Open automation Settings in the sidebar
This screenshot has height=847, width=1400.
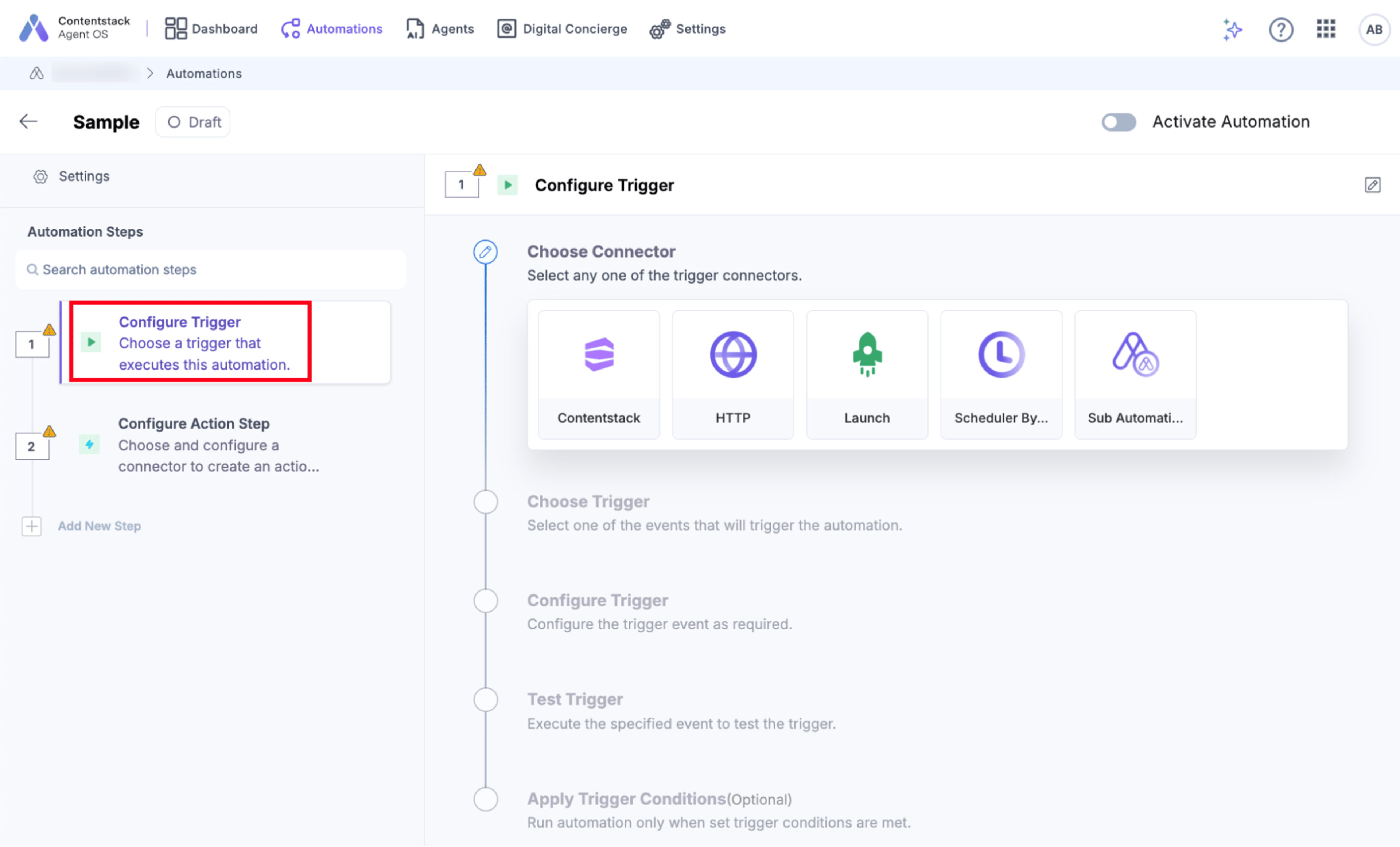pos(71,176)
